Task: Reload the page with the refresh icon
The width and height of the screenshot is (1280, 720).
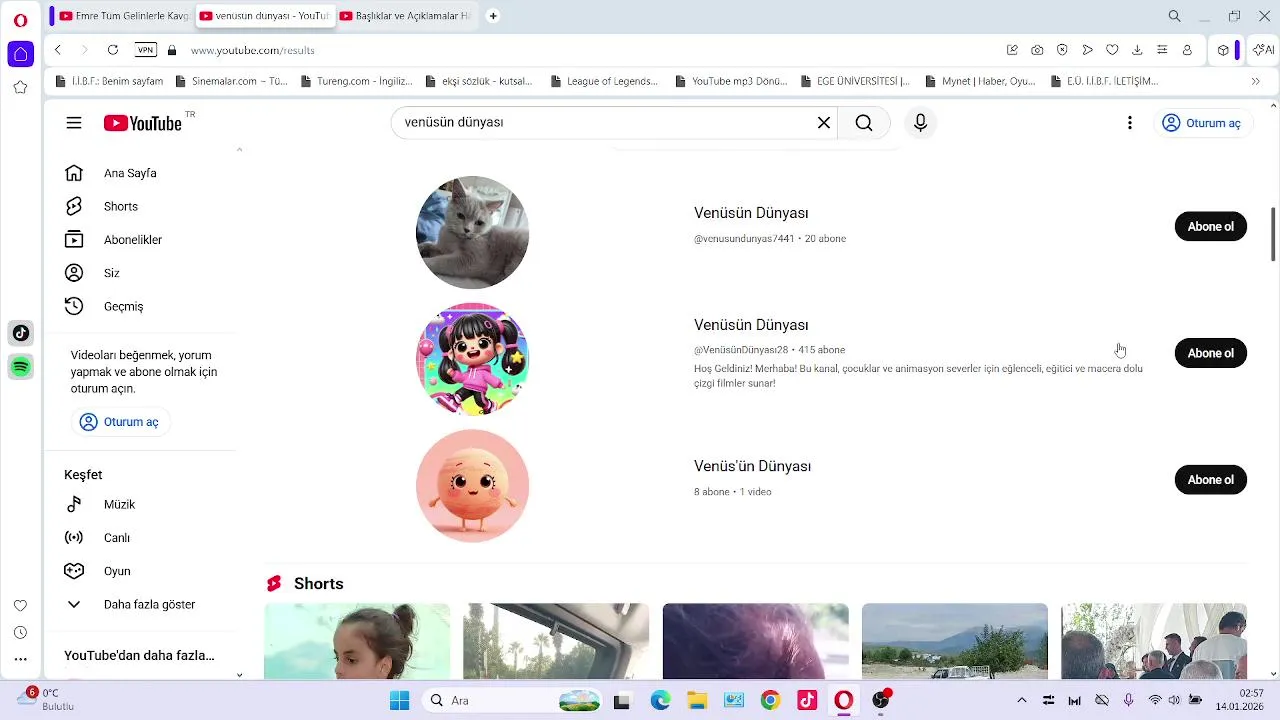Action: tap(113, 50)
